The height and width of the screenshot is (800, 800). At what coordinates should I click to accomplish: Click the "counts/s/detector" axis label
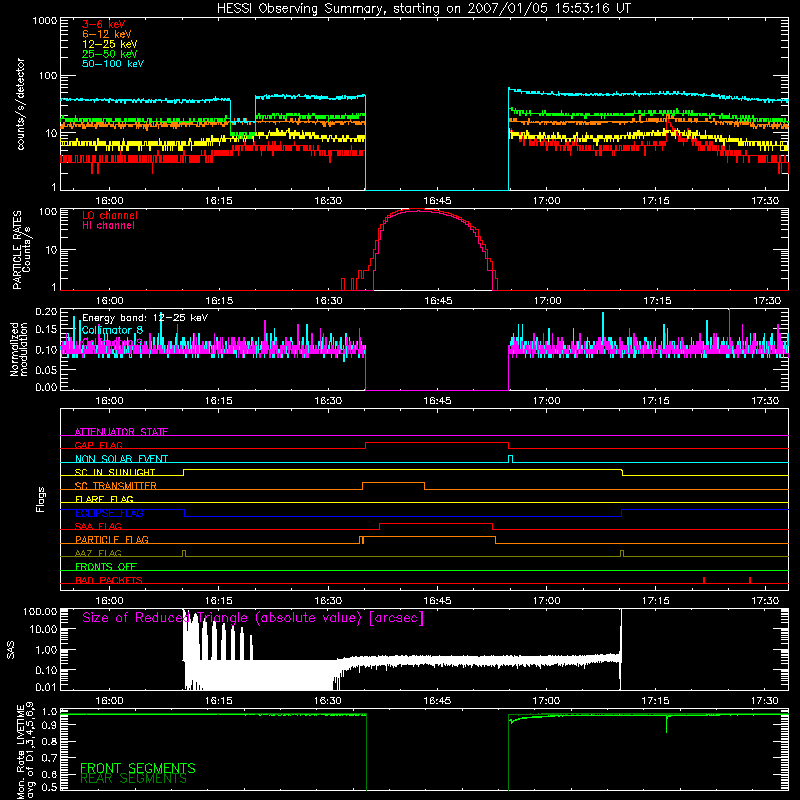click(x=20, y=104)
